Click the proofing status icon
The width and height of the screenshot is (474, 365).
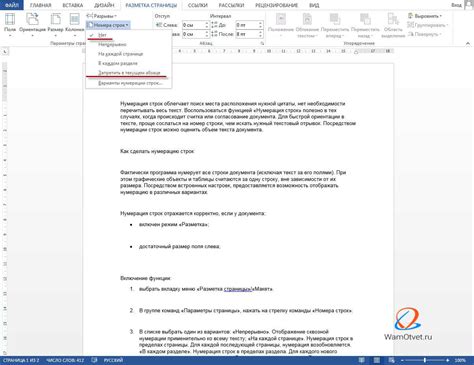click(94, 360)
